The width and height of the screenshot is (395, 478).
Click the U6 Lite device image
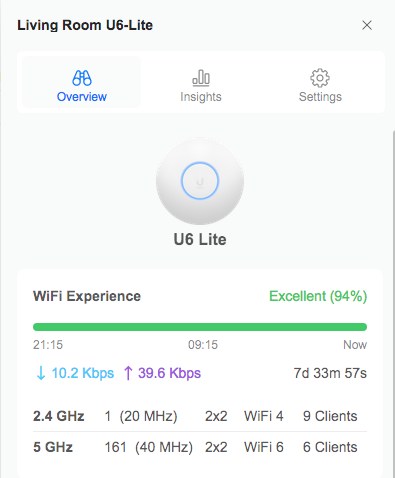pyautogui.click(x=200, y=181)
